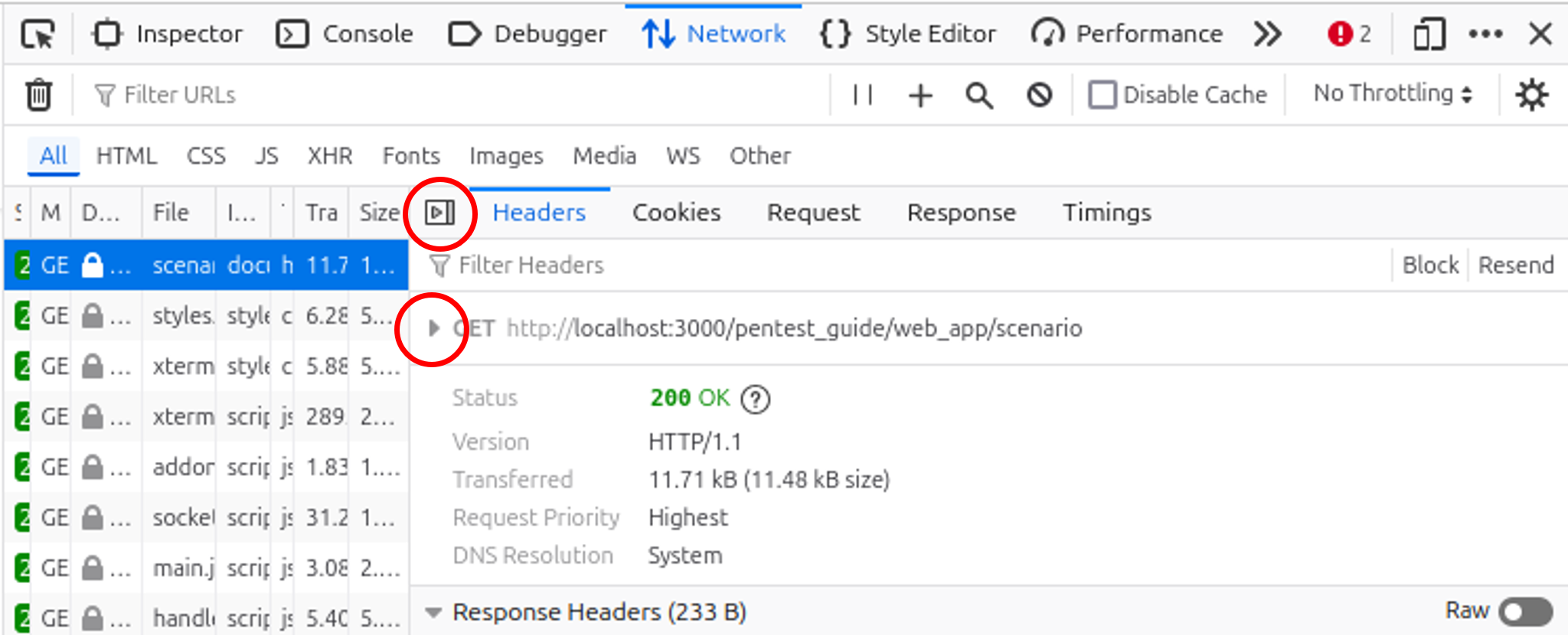The width and height of the screenshot is (1568, 635).
Task: Open the Style Editor panel
Action: pyautogui.click(x=908, y=34)
